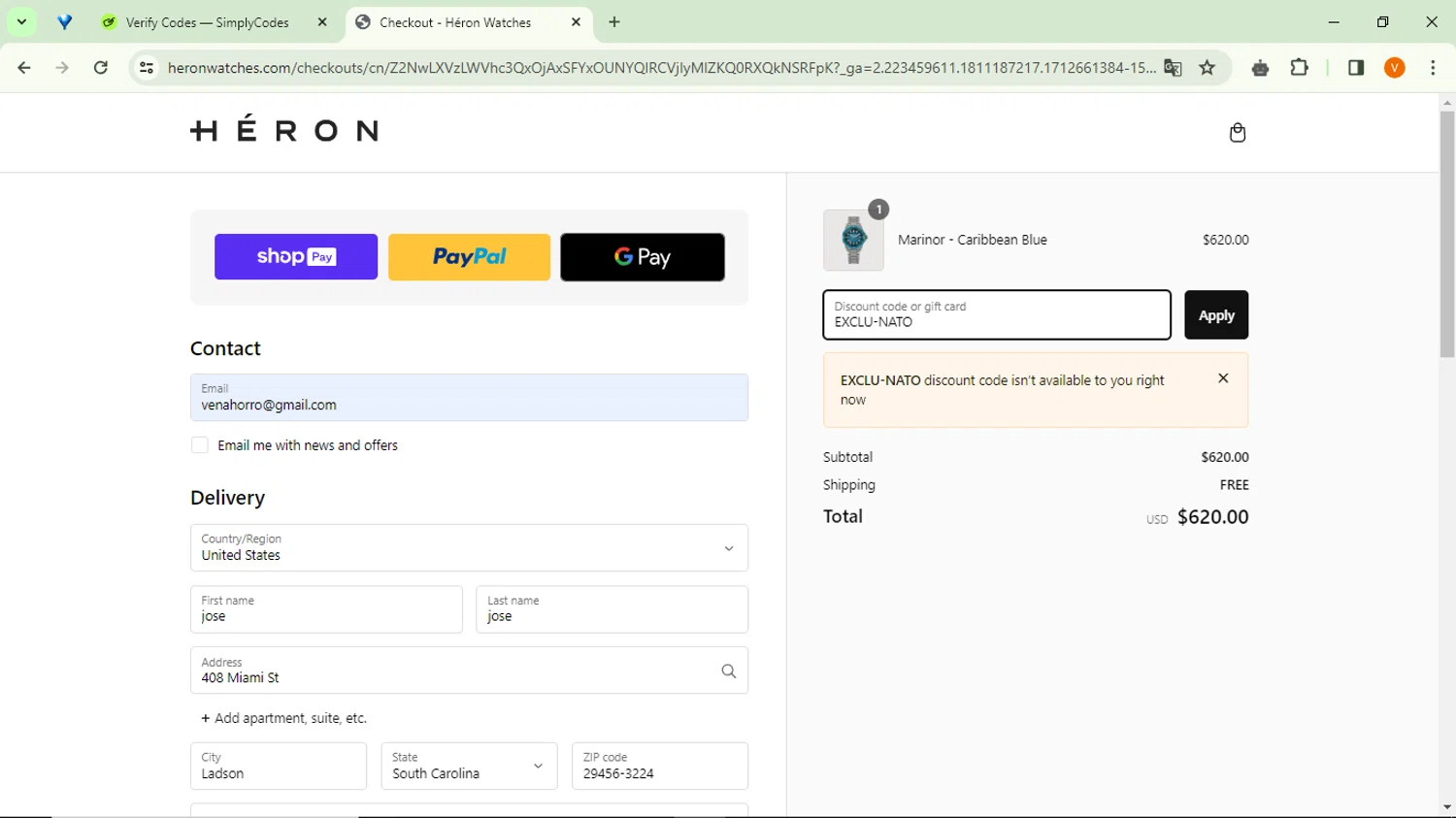Pay with Google Pay
Viewport: 1456px width, 818px height.
pos(643,257)
